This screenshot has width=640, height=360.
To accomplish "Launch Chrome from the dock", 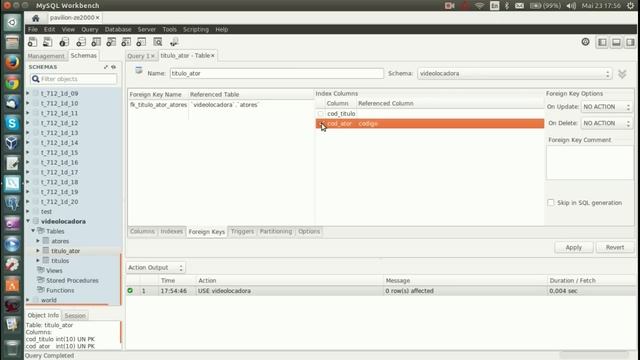I will click(12, 83).
